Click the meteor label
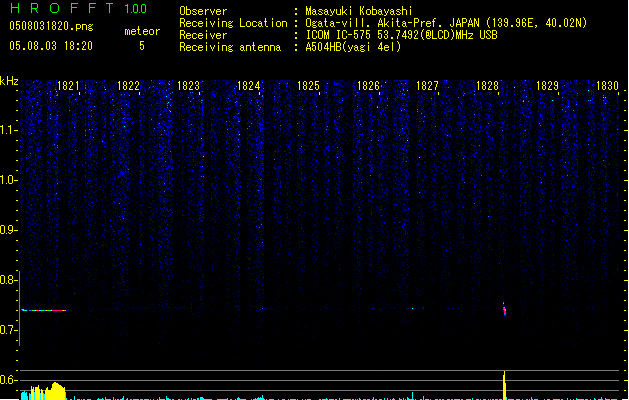Image resolution: width=629 pixels, height=400 pixels. click(142, 31)
